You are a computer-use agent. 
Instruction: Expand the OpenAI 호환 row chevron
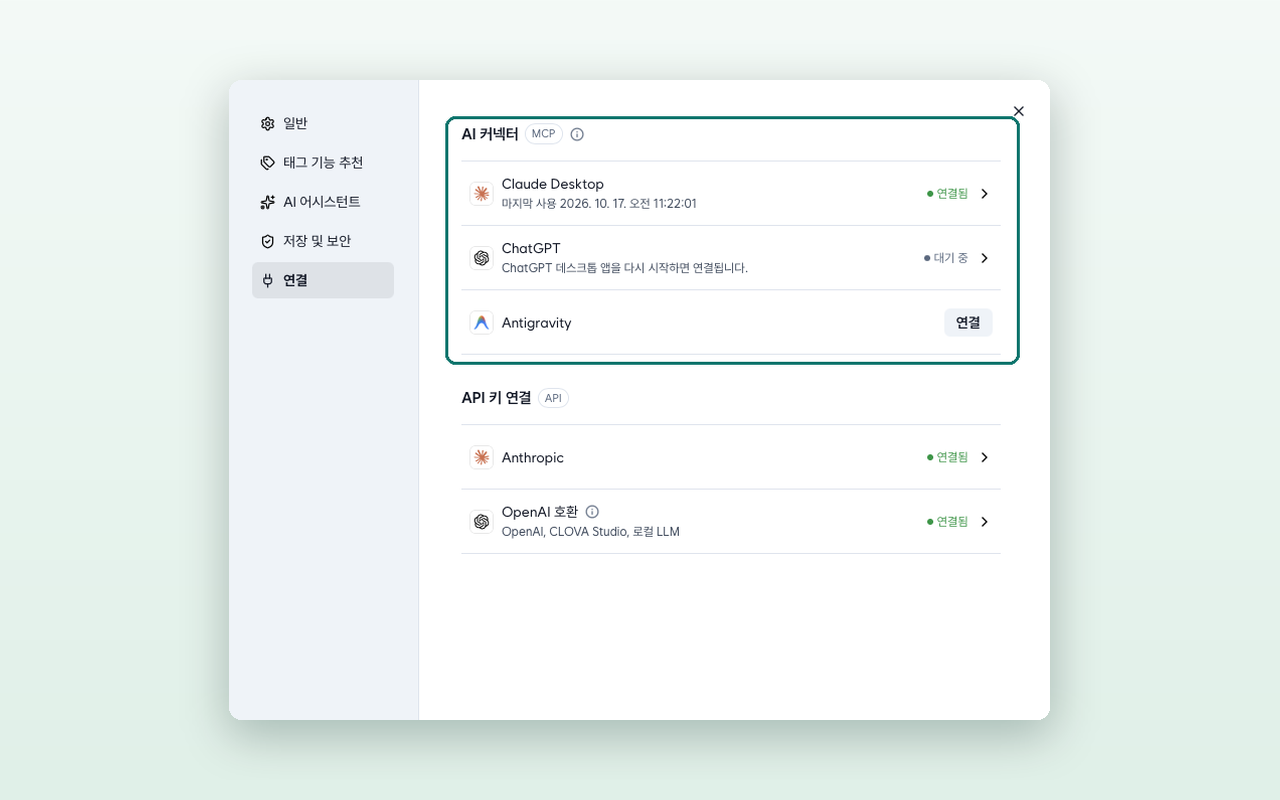pyautogui.click(x=984, y=522)
